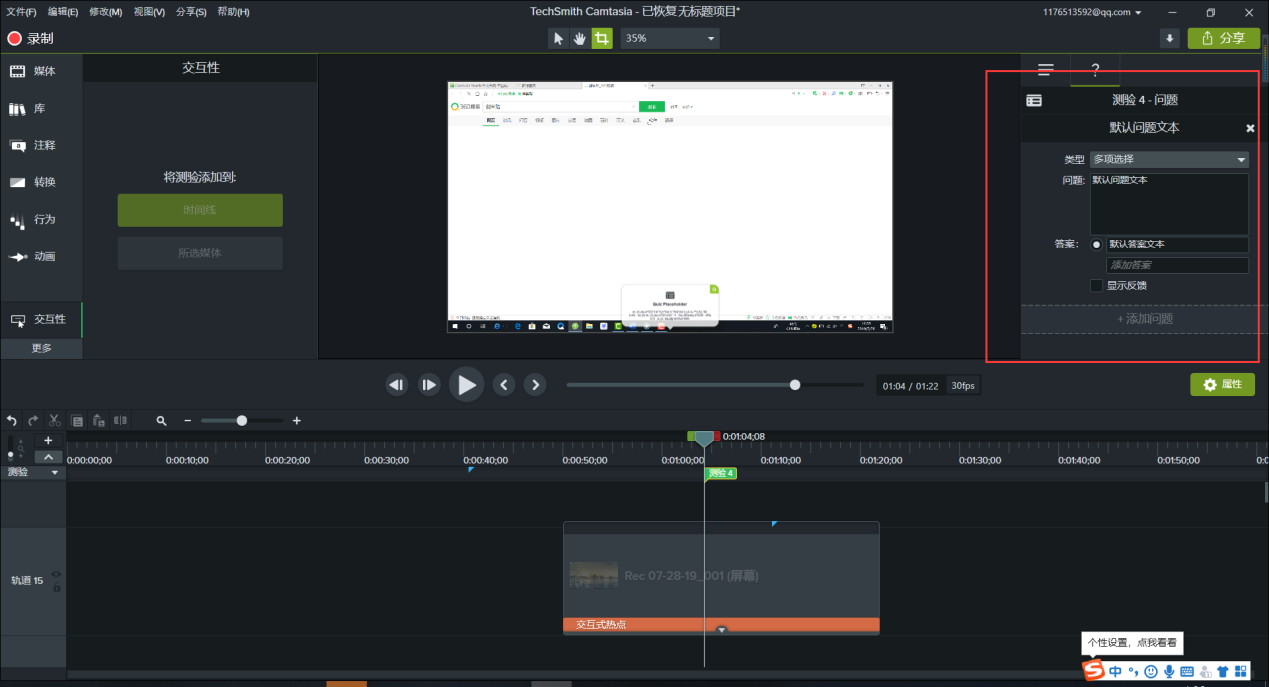Toggle visibility eye on 轨道 15
Viewport: 1269px width, 687px height.
tap(56, 574)
